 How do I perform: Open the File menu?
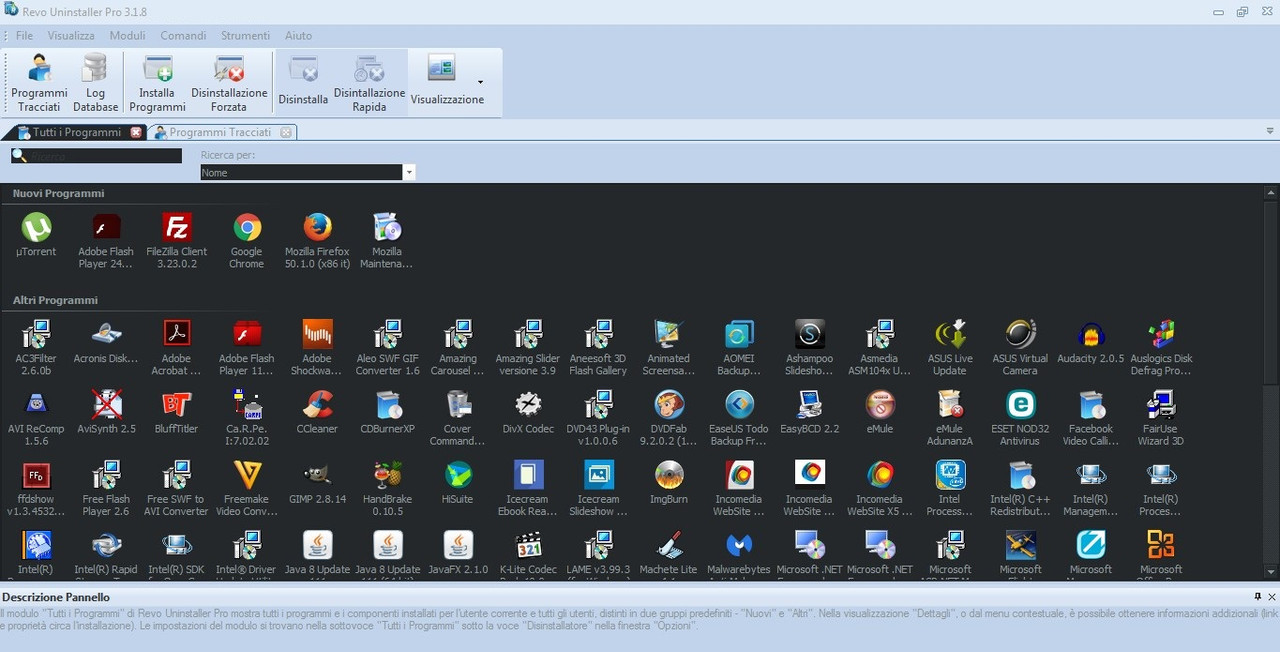click(x=24, y=36)
